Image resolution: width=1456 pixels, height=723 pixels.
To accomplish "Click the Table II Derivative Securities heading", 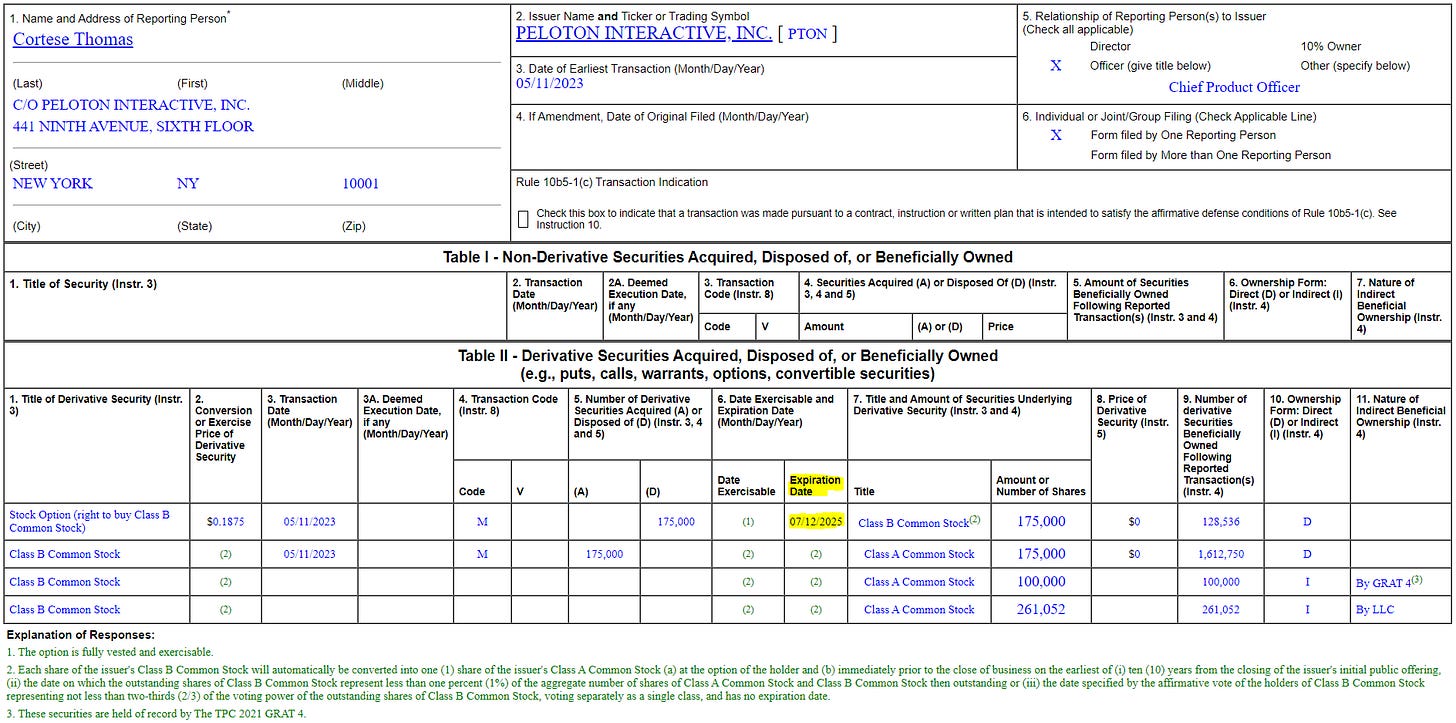I will (728, 364).
